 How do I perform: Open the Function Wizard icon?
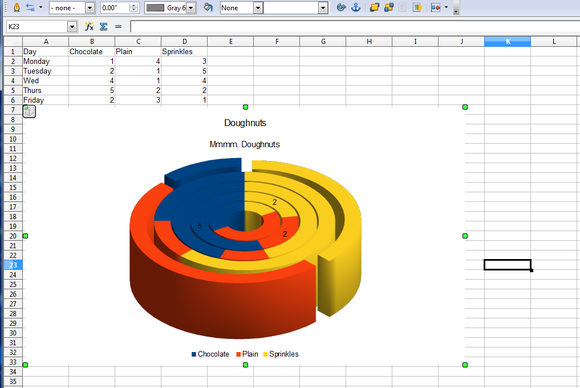click(x=89, y=27)
